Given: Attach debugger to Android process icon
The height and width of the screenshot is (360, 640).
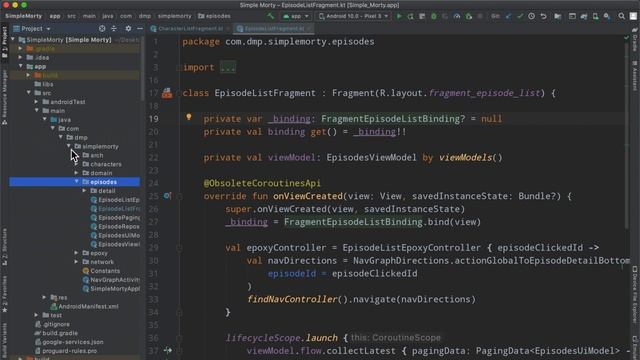Looking at the screenshot, I should coord(469,16).
